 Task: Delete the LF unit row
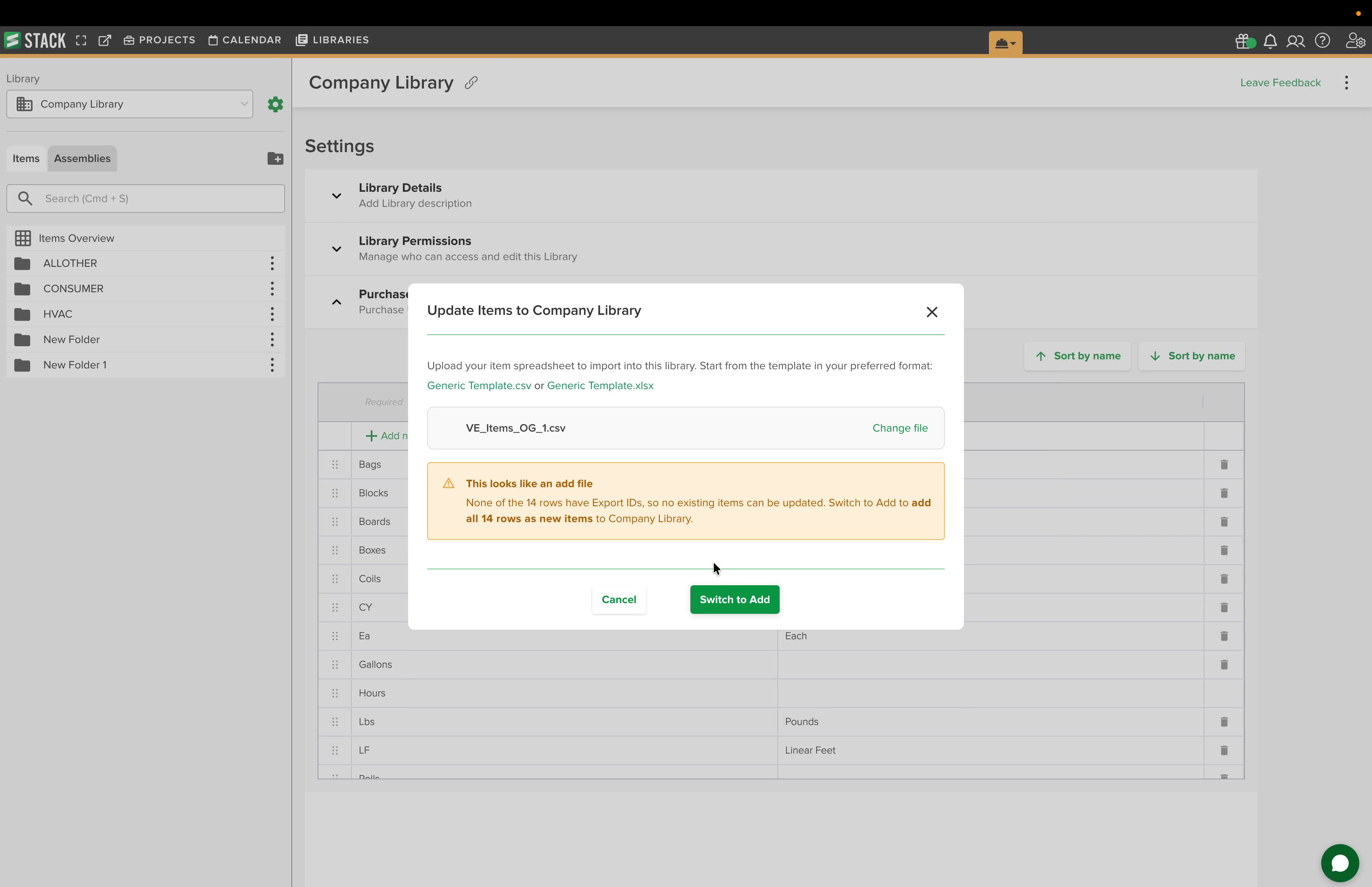pos(1224,750)
